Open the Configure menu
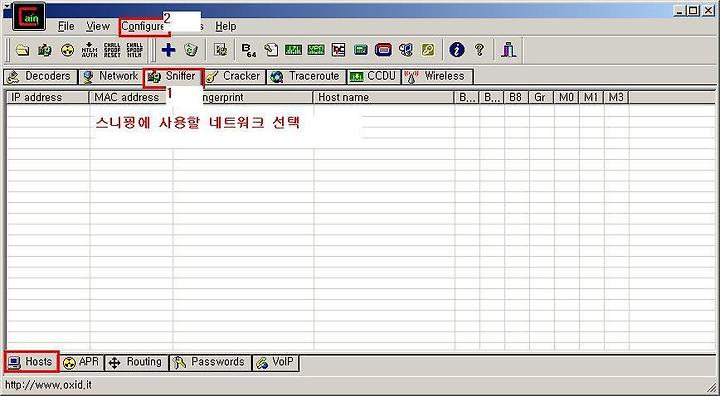The image size is (720, 396). pos(143,27)
